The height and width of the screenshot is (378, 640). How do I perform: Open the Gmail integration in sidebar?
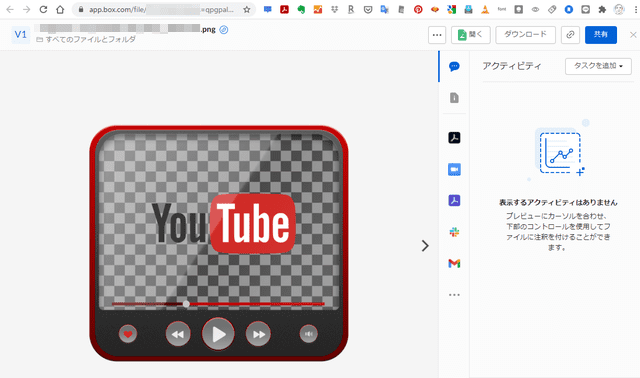tap(454, 263)
